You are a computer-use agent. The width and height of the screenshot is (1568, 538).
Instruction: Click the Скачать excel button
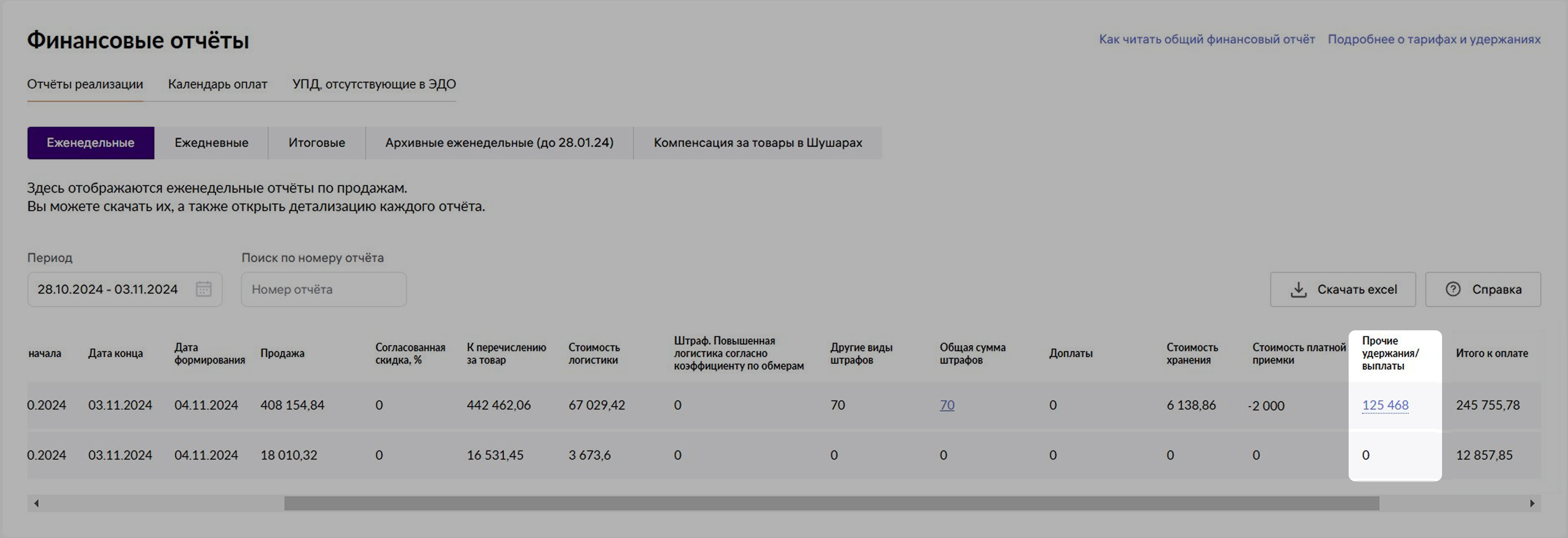tap(1343, 290)
